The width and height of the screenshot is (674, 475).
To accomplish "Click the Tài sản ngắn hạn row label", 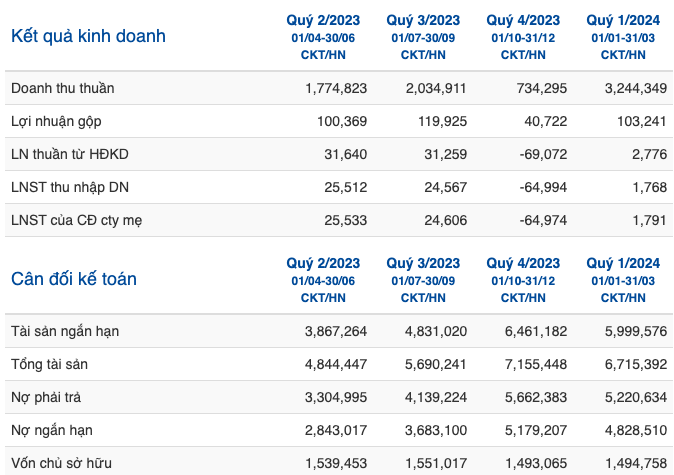I will coord(65,331).
